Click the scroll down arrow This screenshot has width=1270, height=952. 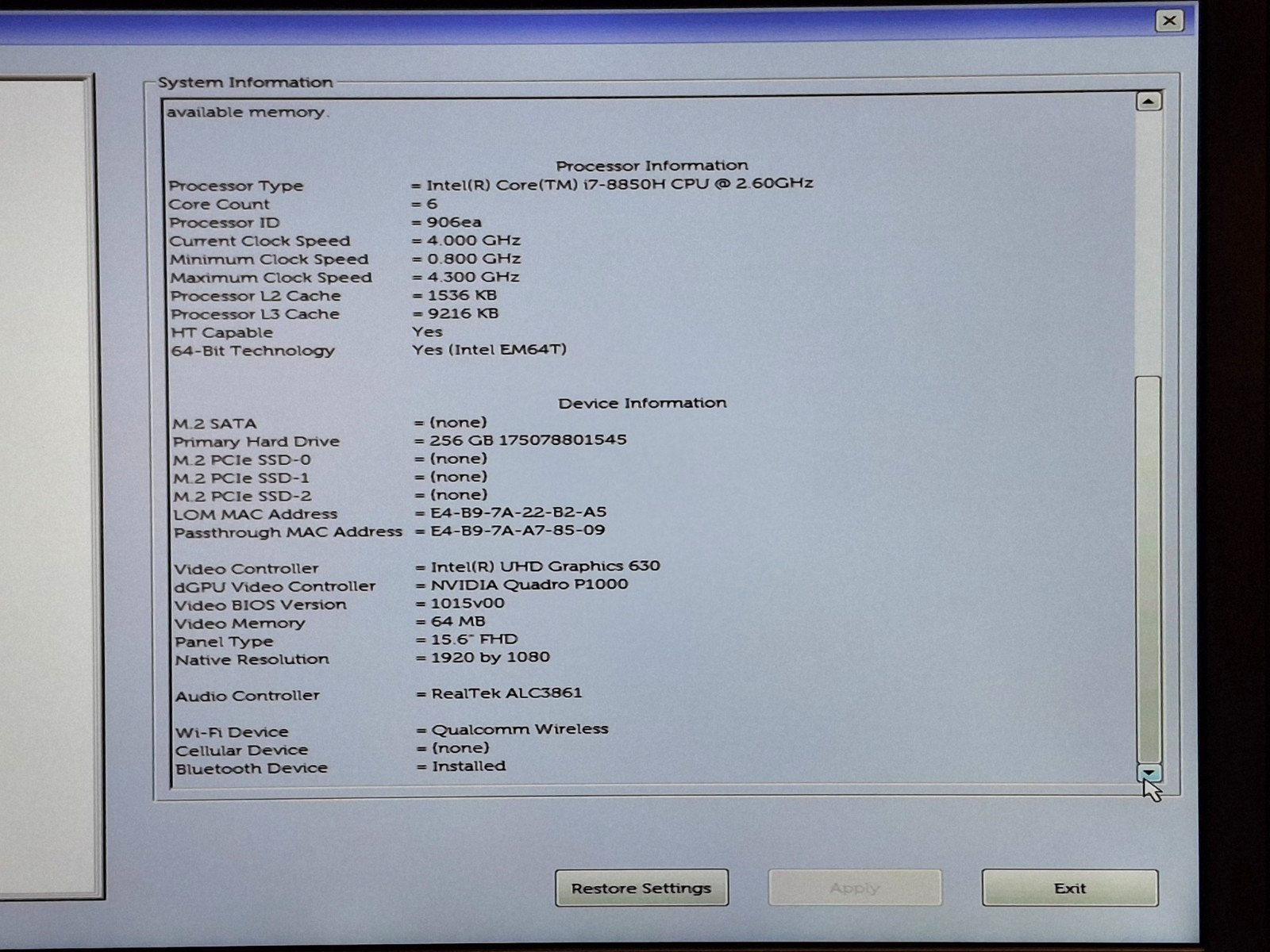pyautogui.click(x=1149, y=772)
